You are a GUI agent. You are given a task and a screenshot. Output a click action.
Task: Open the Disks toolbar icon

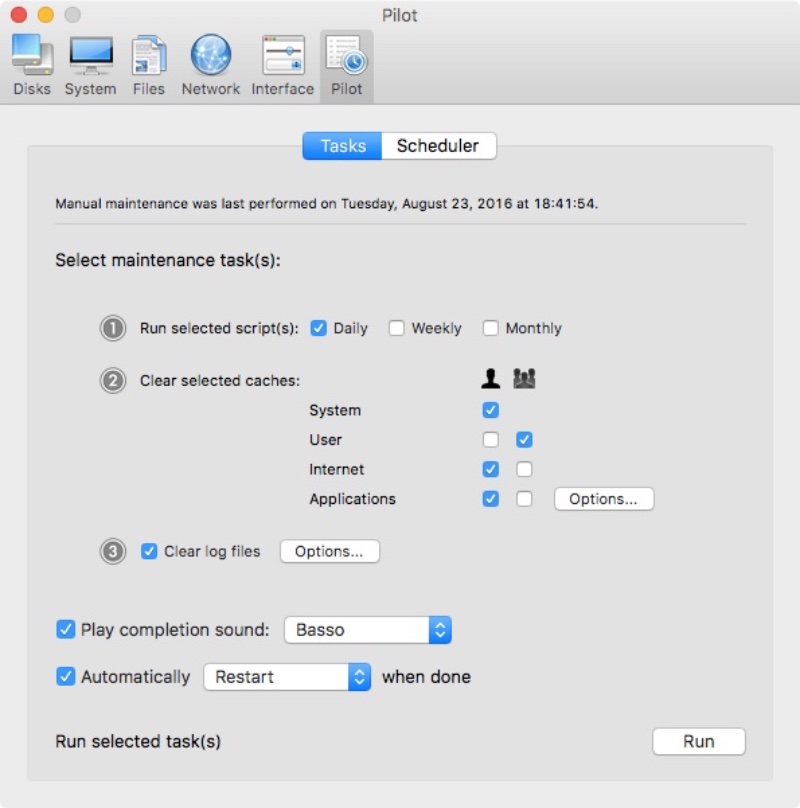tap(33, 64)
